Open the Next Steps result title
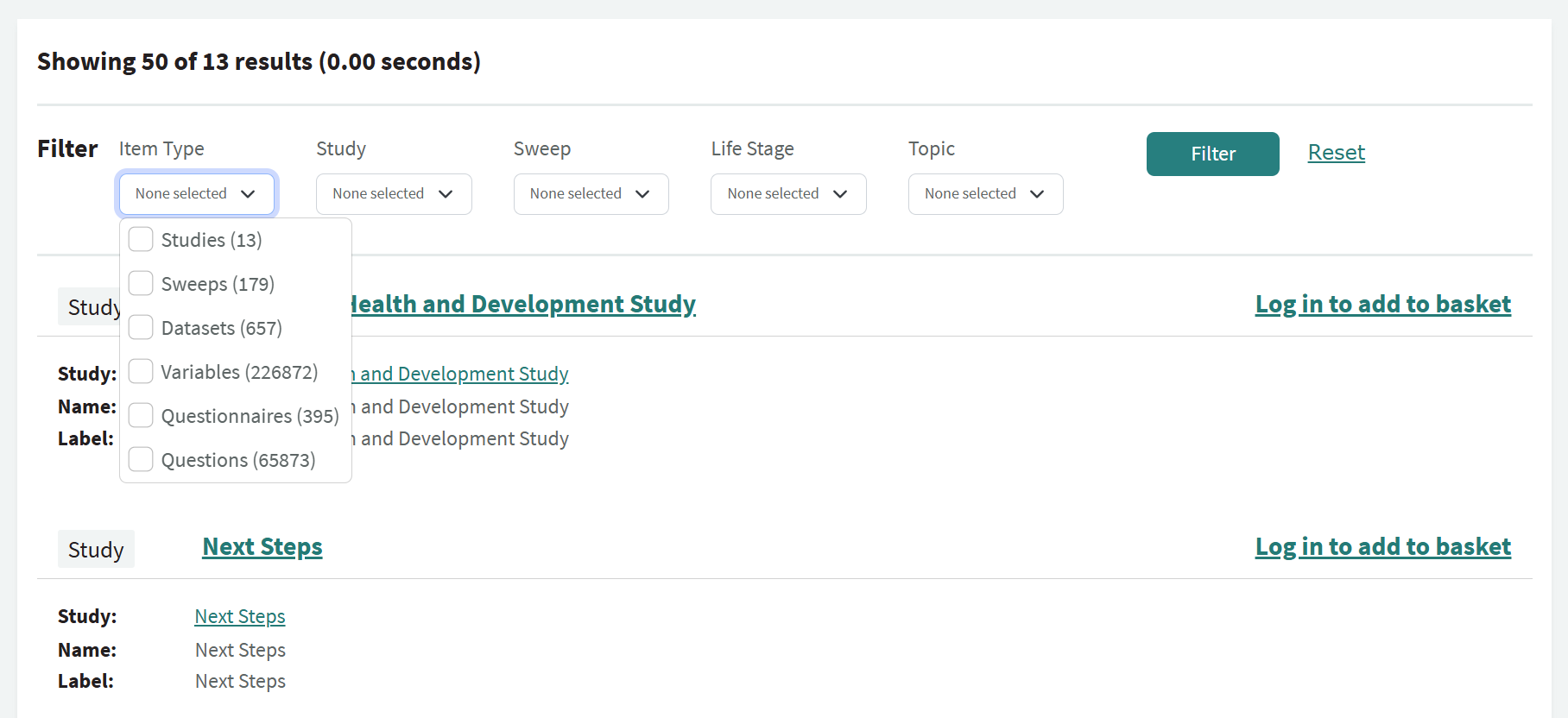Viewport: 1568px width, 718px height. click(x=262, y=547)
